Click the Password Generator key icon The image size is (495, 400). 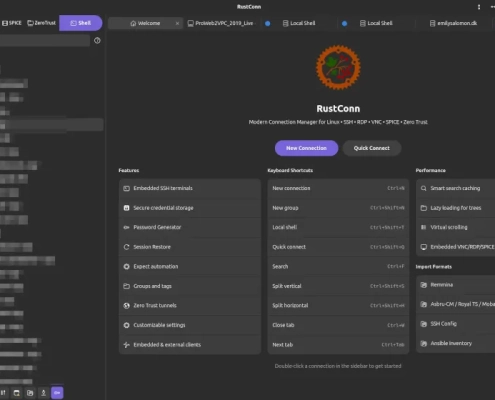126,227
